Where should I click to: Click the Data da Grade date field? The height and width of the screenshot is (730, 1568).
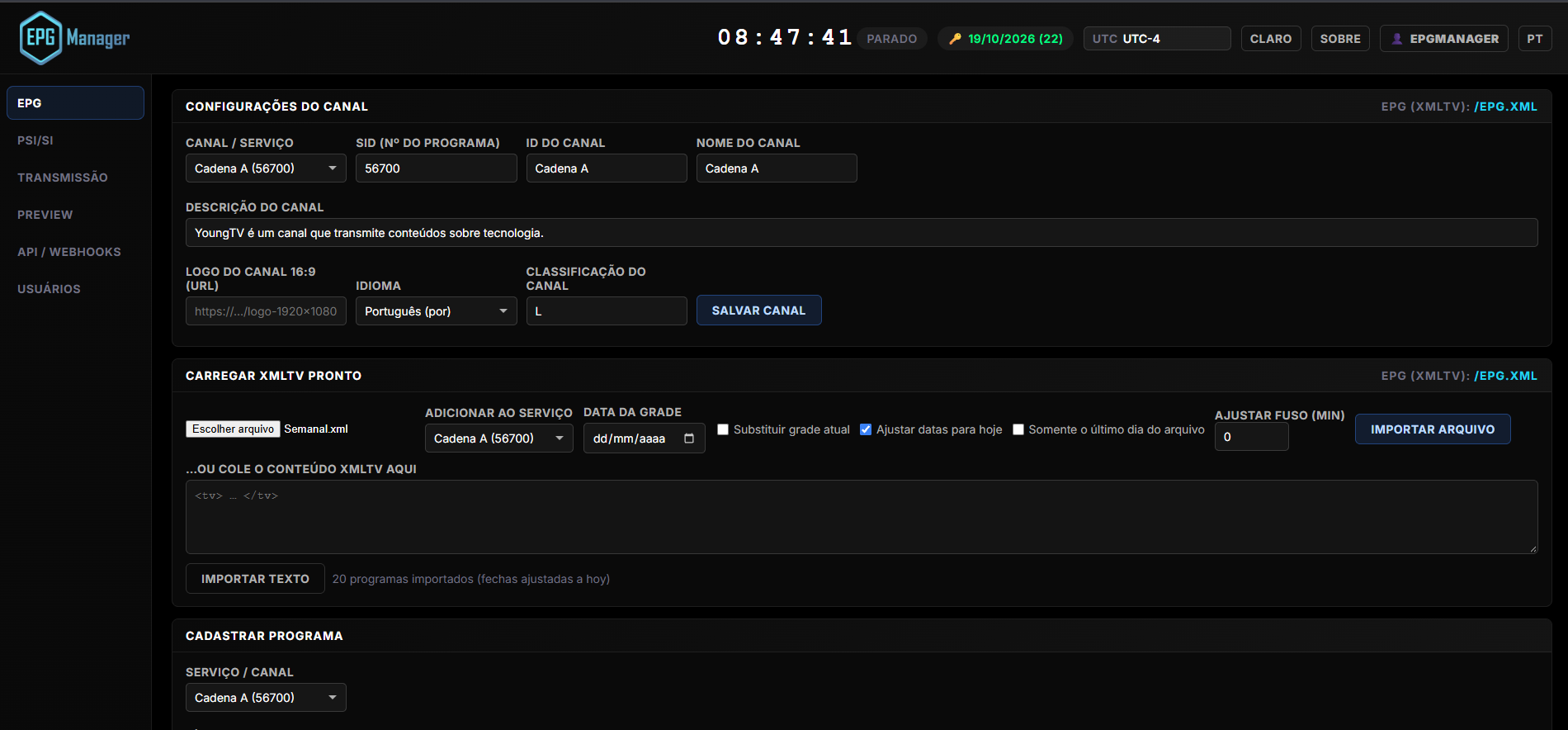click(x=644, y=438)
